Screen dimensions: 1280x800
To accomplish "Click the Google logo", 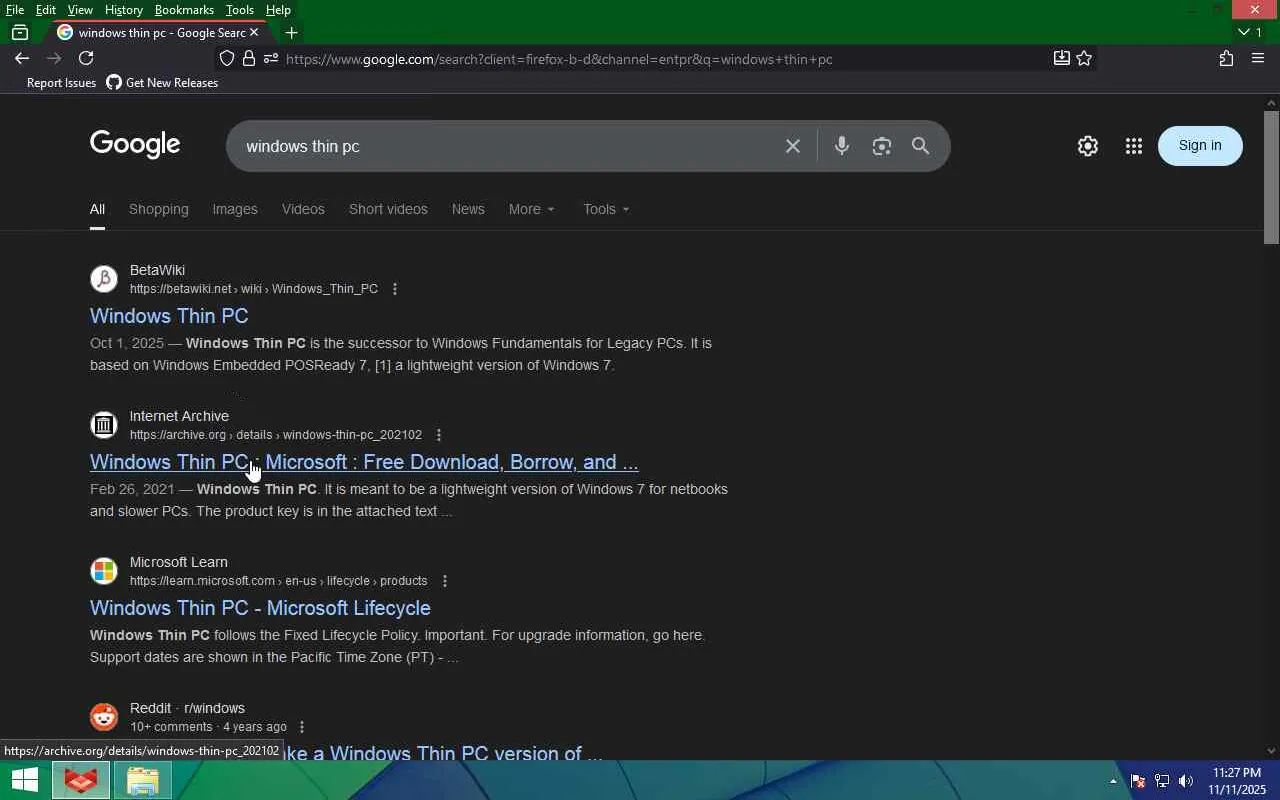I will (135, 145).
